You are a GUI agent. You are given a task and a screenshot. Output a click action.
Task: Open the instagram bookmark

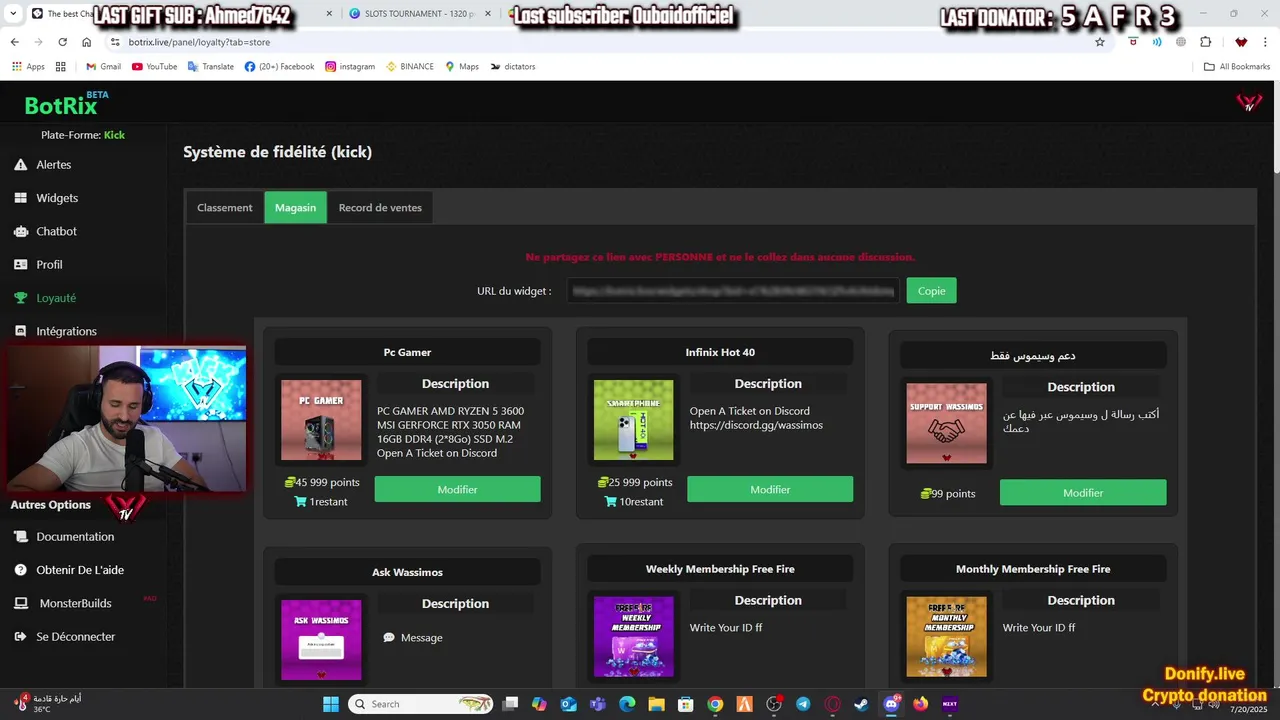pos(349,67)
